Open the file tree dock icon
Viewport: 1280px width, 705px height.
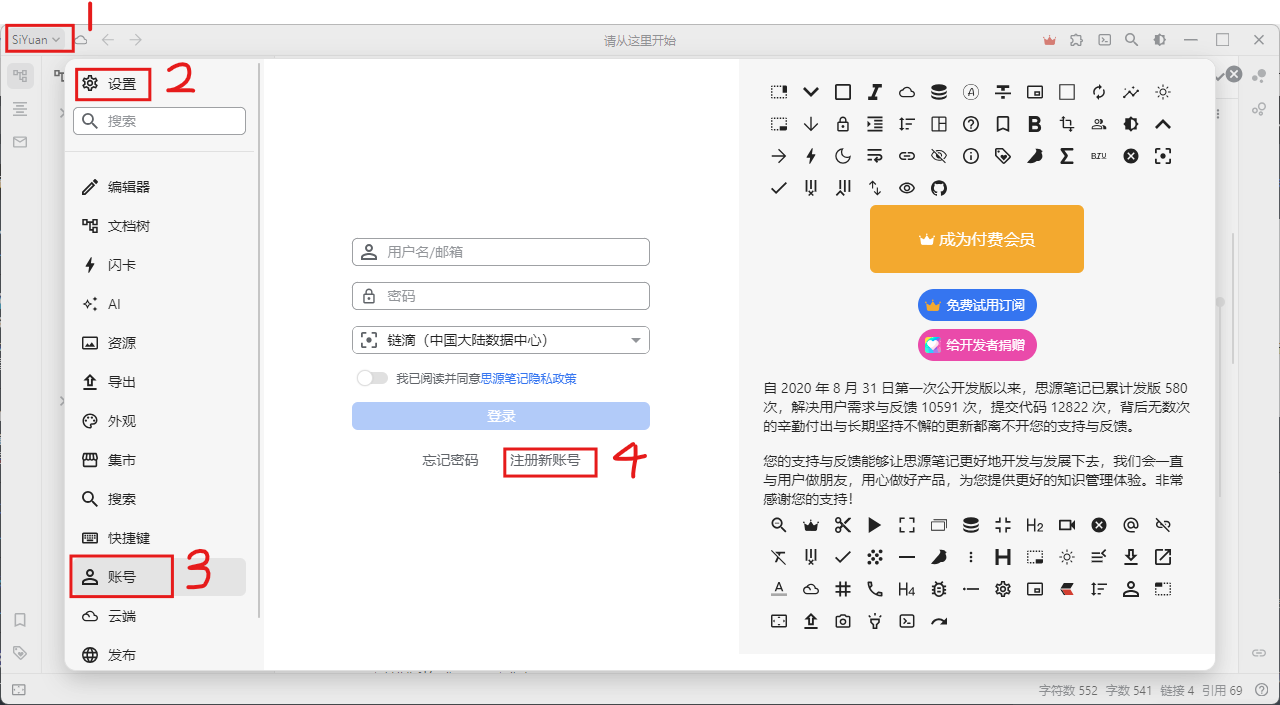pos(20,75)
